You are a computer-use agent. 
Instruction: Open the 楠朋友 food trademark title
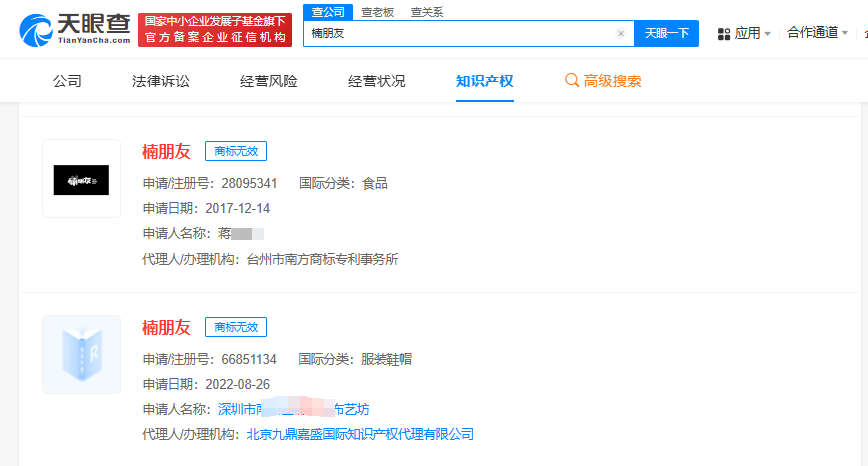[x=166, y=151]
